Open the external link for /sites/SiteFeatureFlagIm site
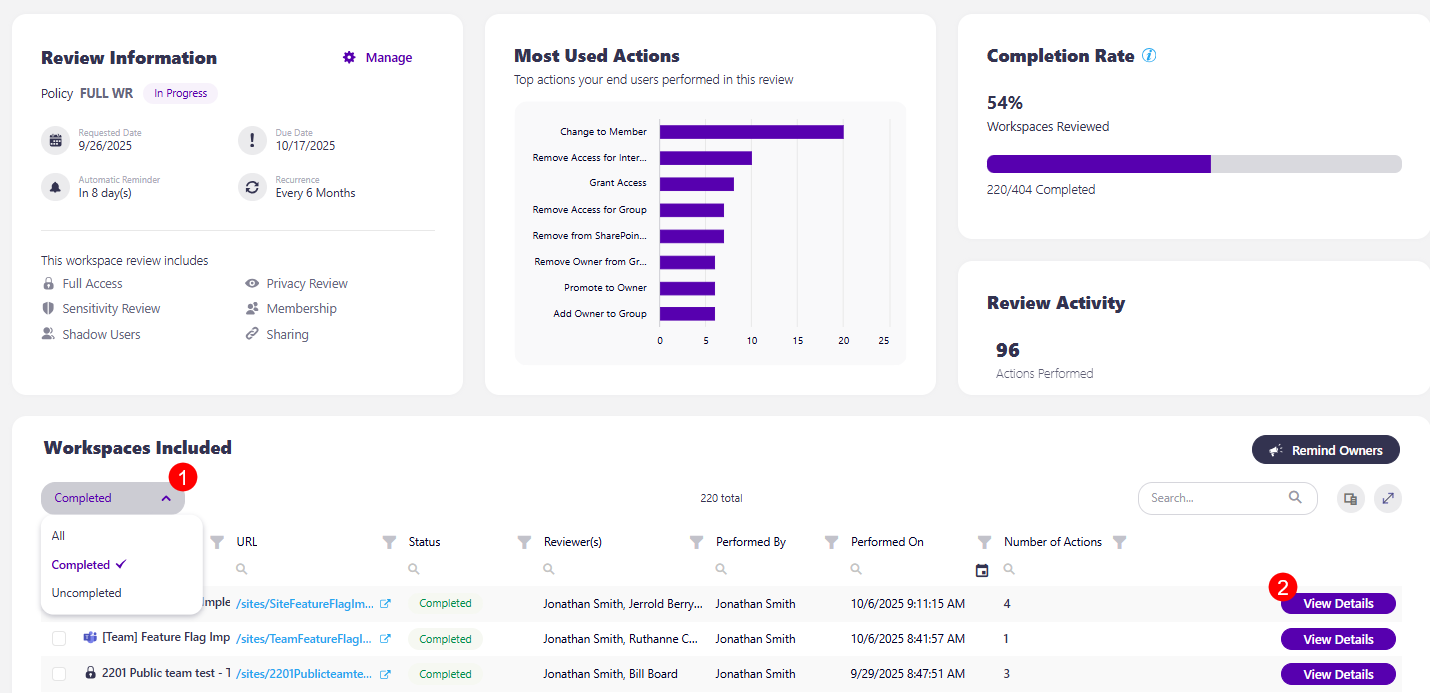The height and width of the screenshot is (693, 1430). 384,603
